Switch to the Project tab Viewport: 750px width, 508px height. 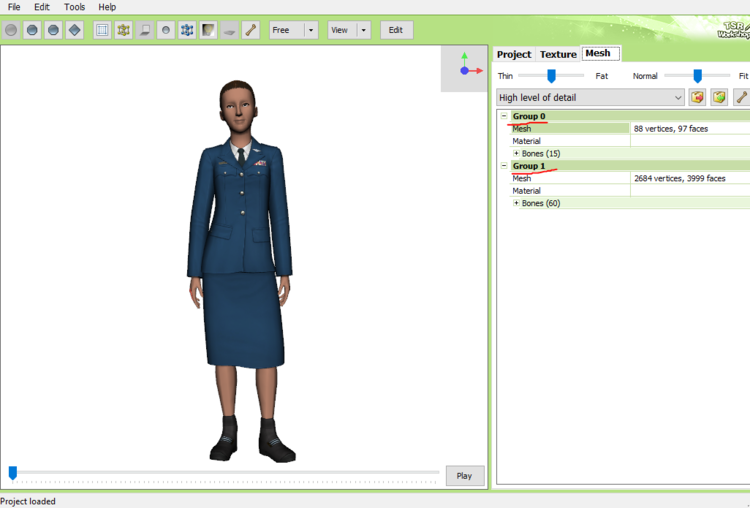514,54
